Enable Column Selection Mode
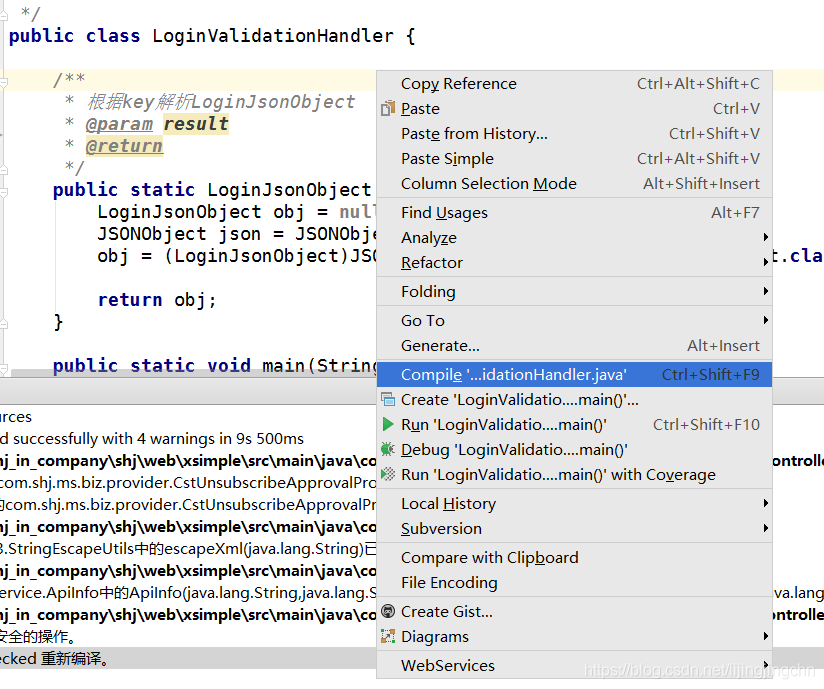This screenshot has height=689, width=824. (x=574, y=183)
